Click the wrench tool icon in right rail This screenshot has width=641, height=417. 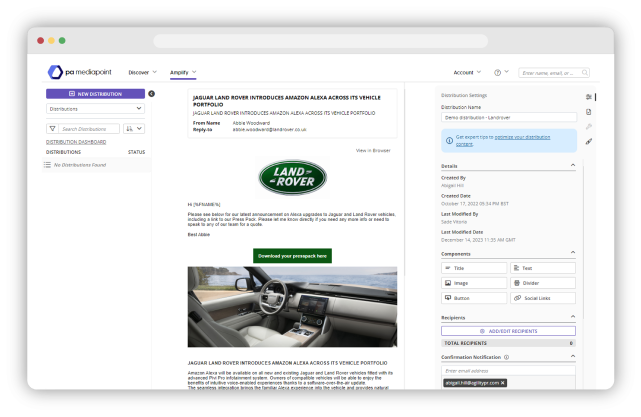tap(588, 126)
